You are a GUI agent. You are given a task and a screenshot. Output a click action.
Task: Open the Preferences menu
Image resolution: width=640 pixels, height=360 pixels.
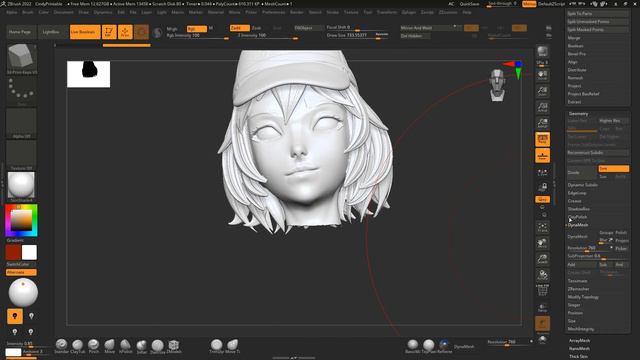[273, 12]
